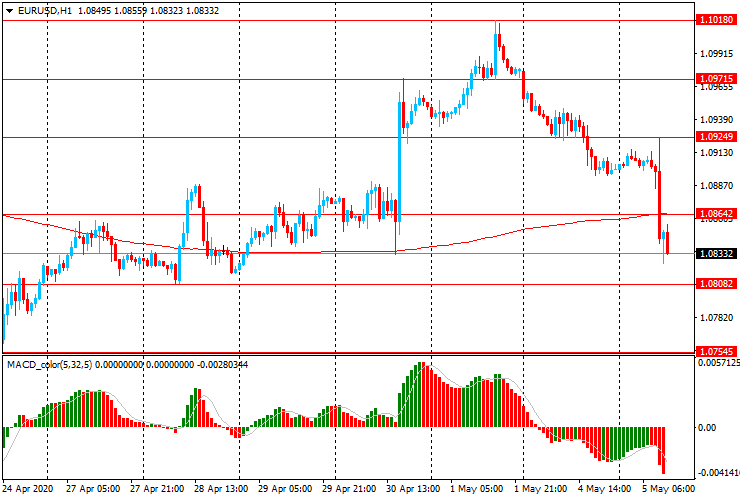Screen dimensions: 740x500
Task: Click the 5 May 06:00 time label
Action: point(669,489)
